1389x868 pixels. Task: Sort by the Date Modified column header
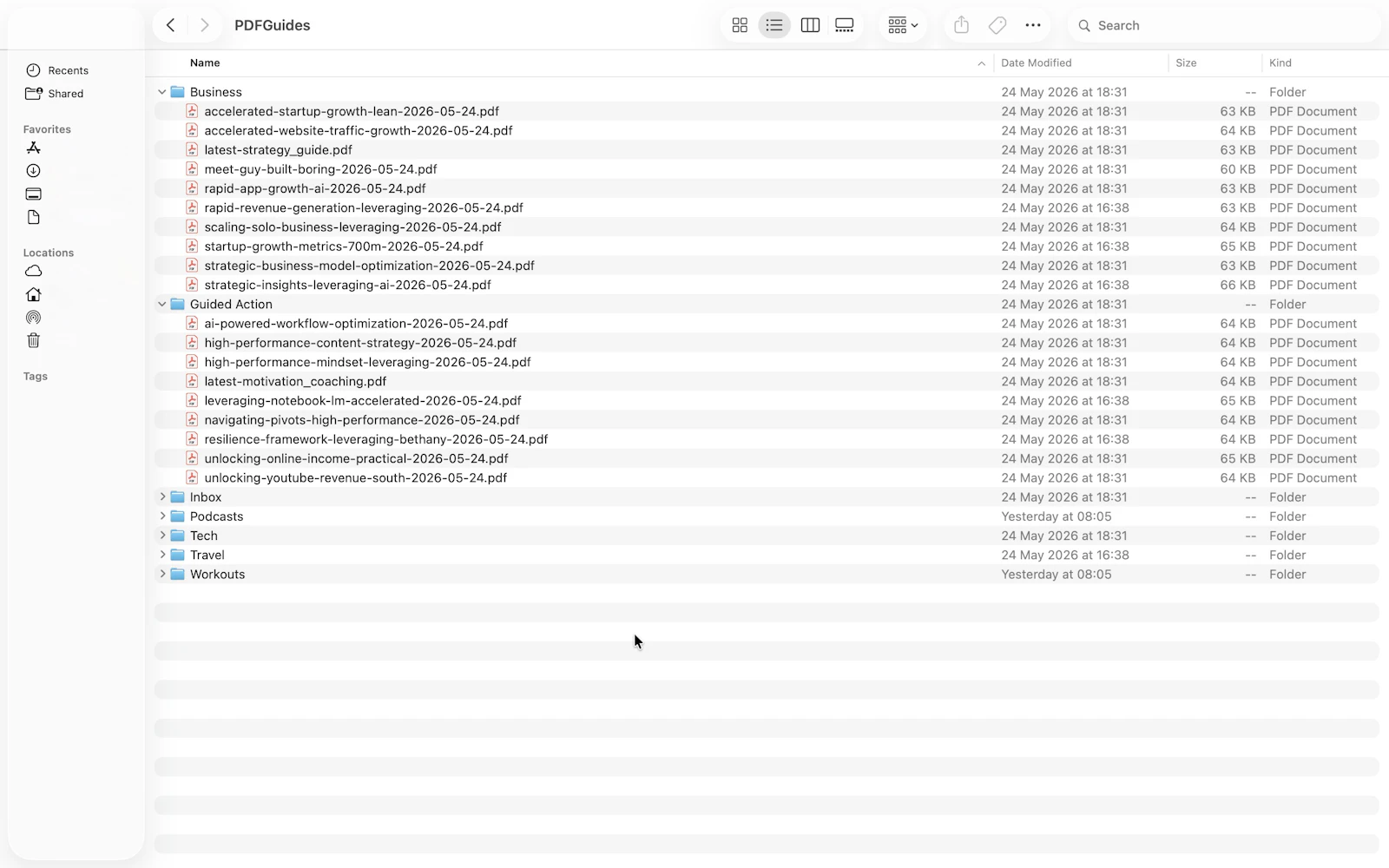pos(1037,62)
